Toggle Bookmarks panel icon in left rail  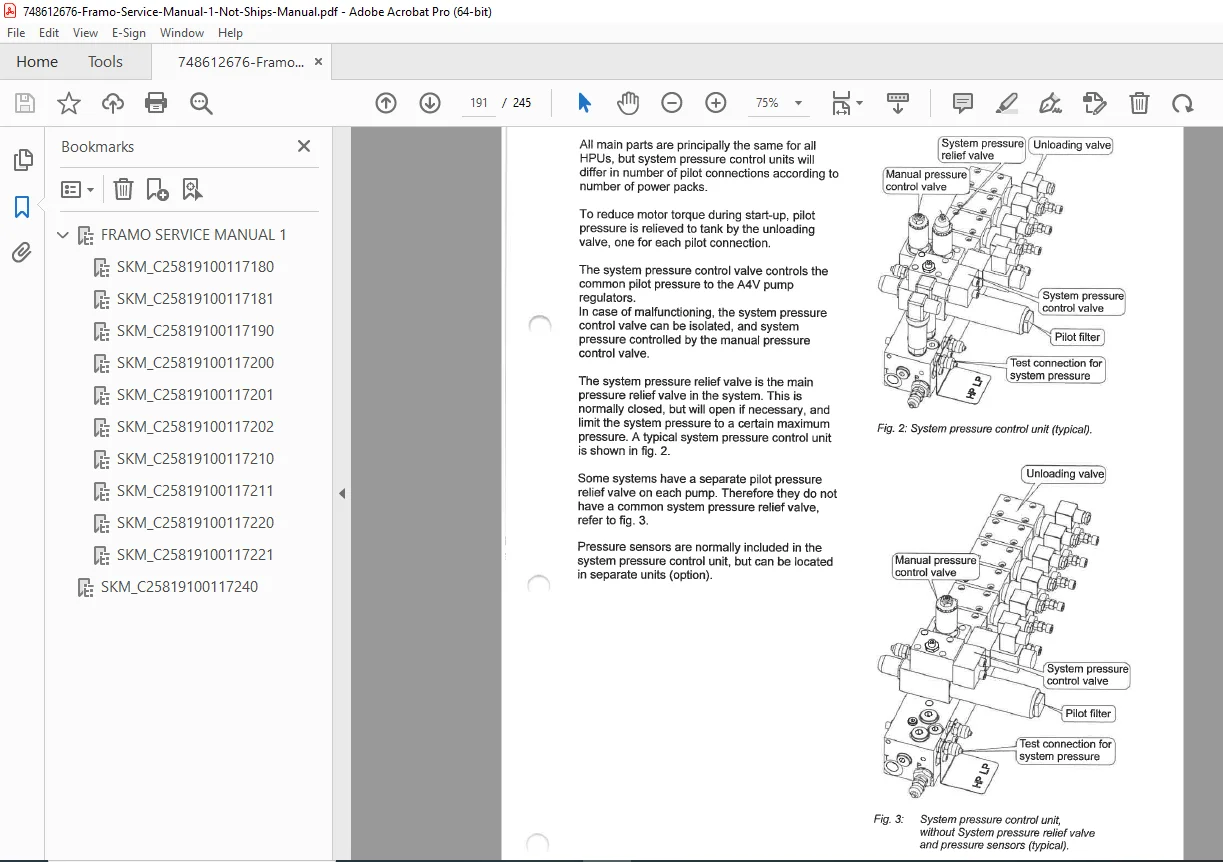pyautogui.click(x=22, y=207)
